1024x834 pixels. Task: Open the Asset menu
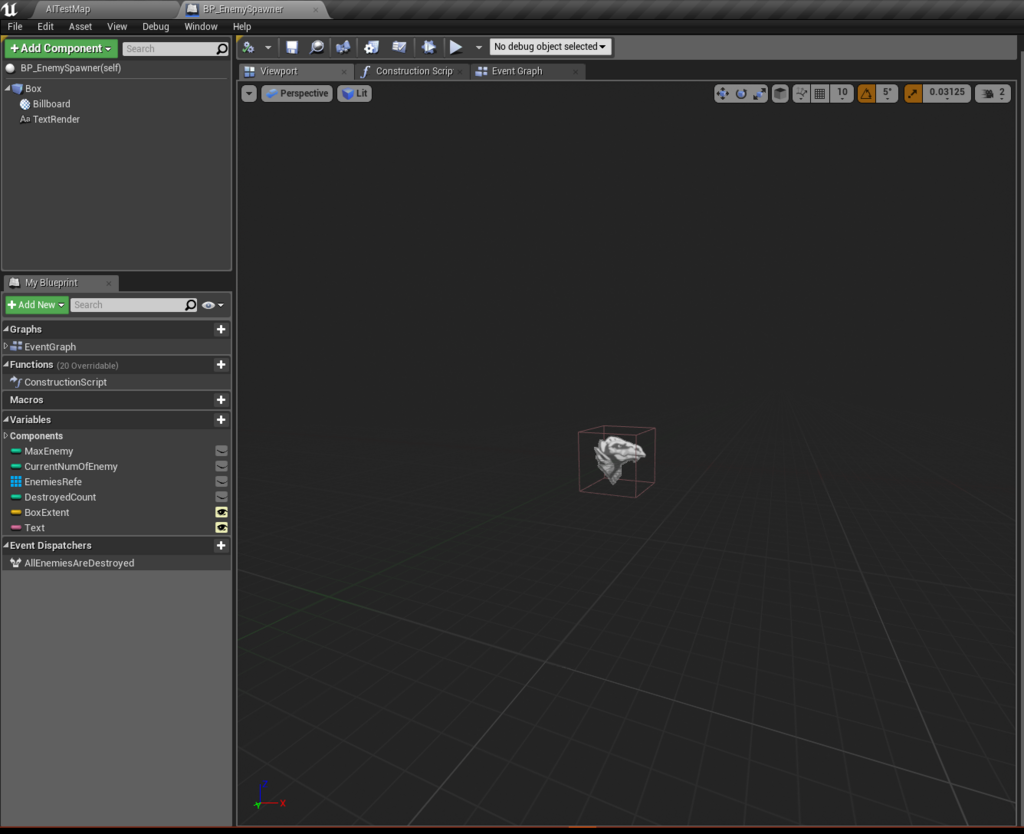click(x=80, y=27)
